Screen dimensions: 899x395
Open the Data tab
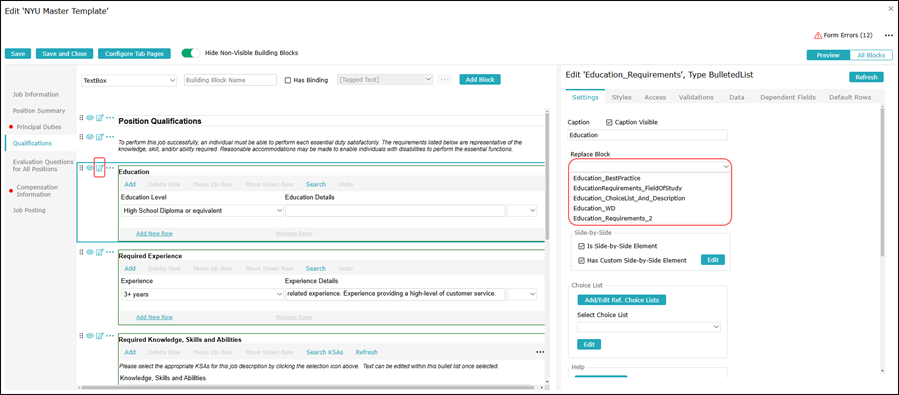pos(737,97)
